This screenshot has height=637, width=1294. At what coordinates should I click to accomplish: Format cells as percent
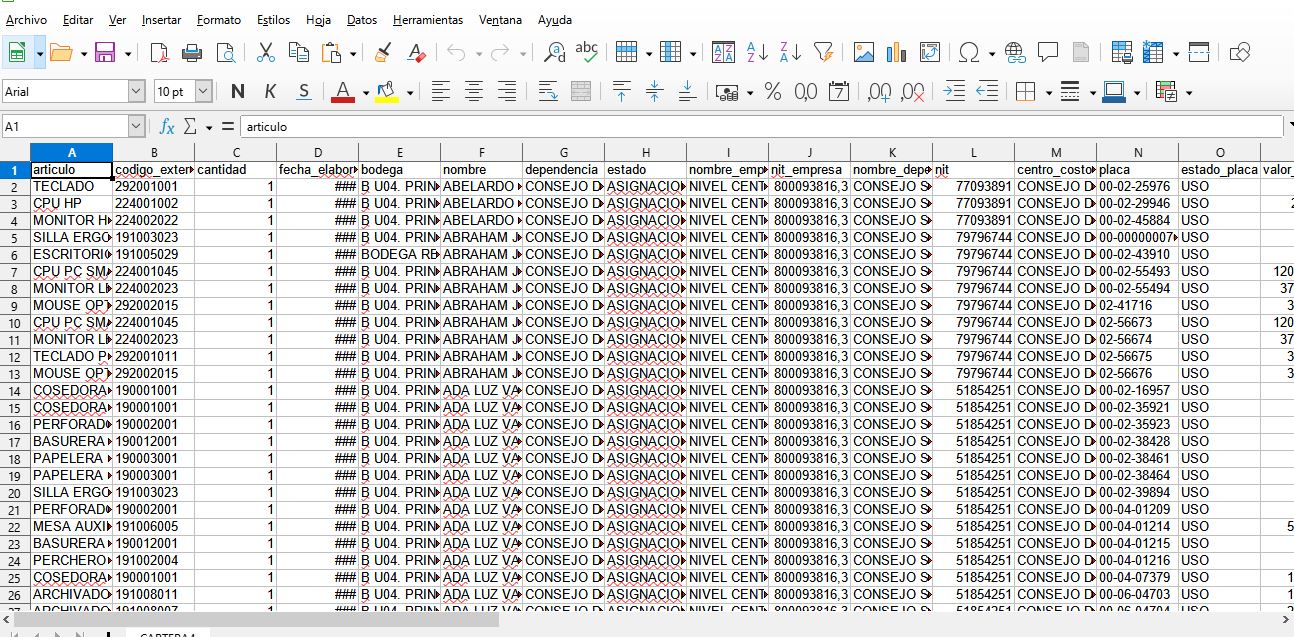(772, 92)
